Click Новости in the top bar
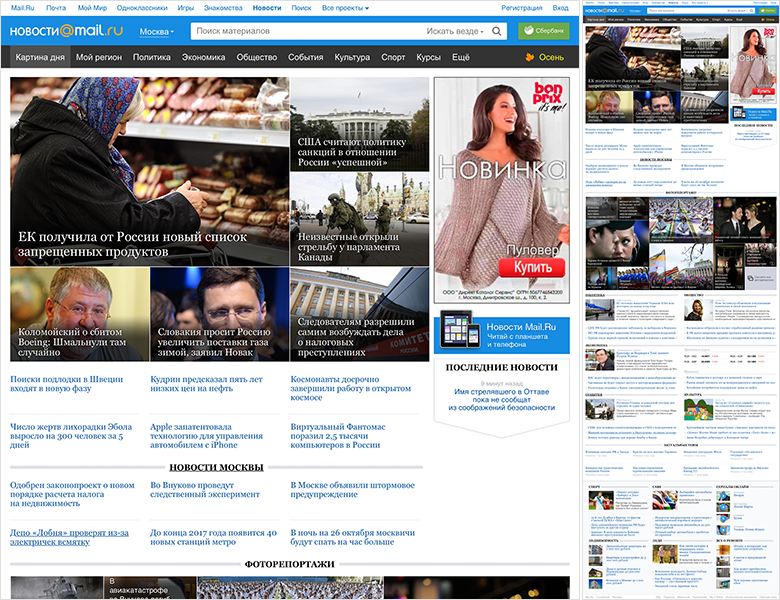This screenshot has height=600, width=780. pyautogui.click(x=267, y=8)
